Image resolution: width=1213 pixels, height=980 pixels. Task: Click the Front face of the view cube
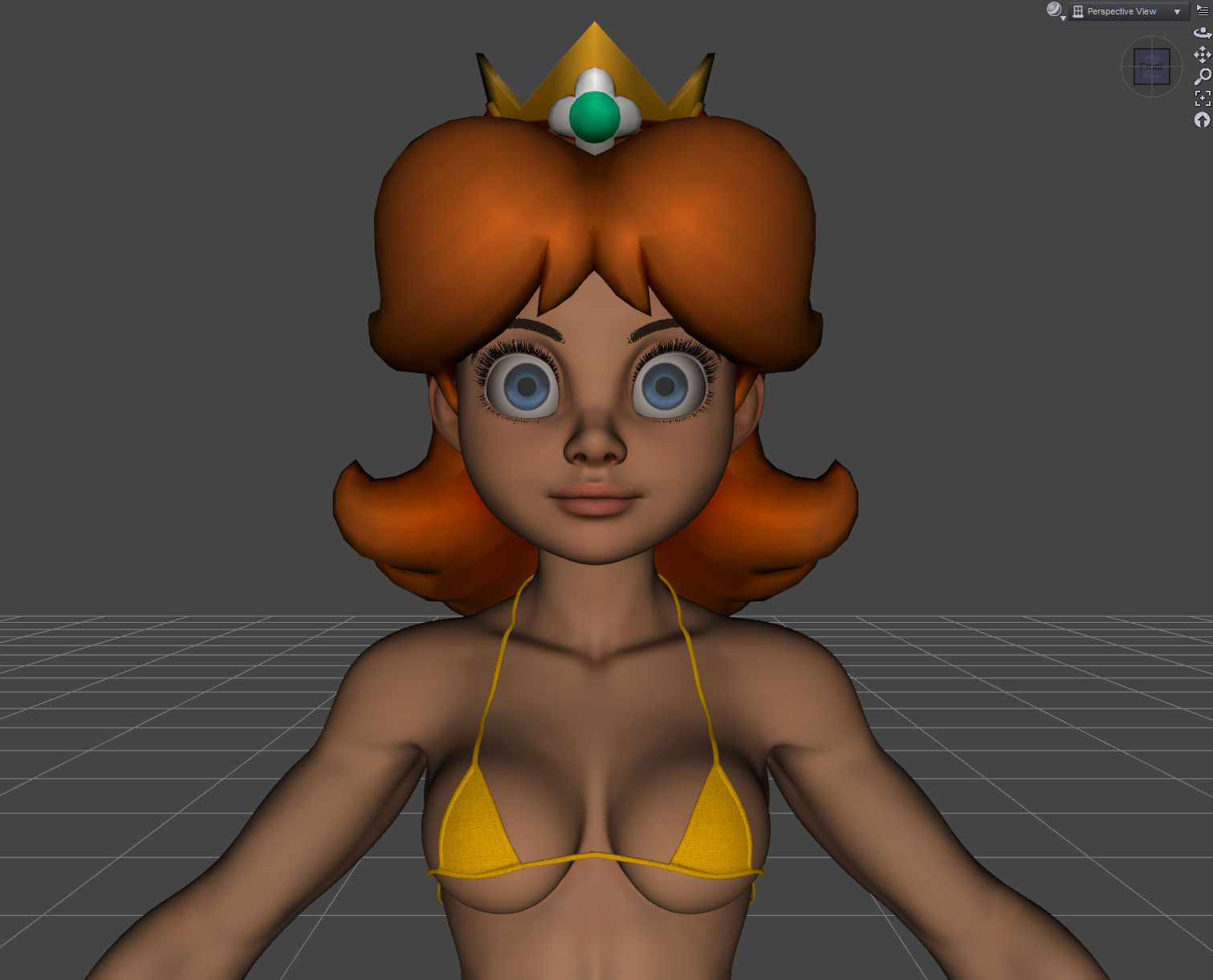[x=1151, y=67]
